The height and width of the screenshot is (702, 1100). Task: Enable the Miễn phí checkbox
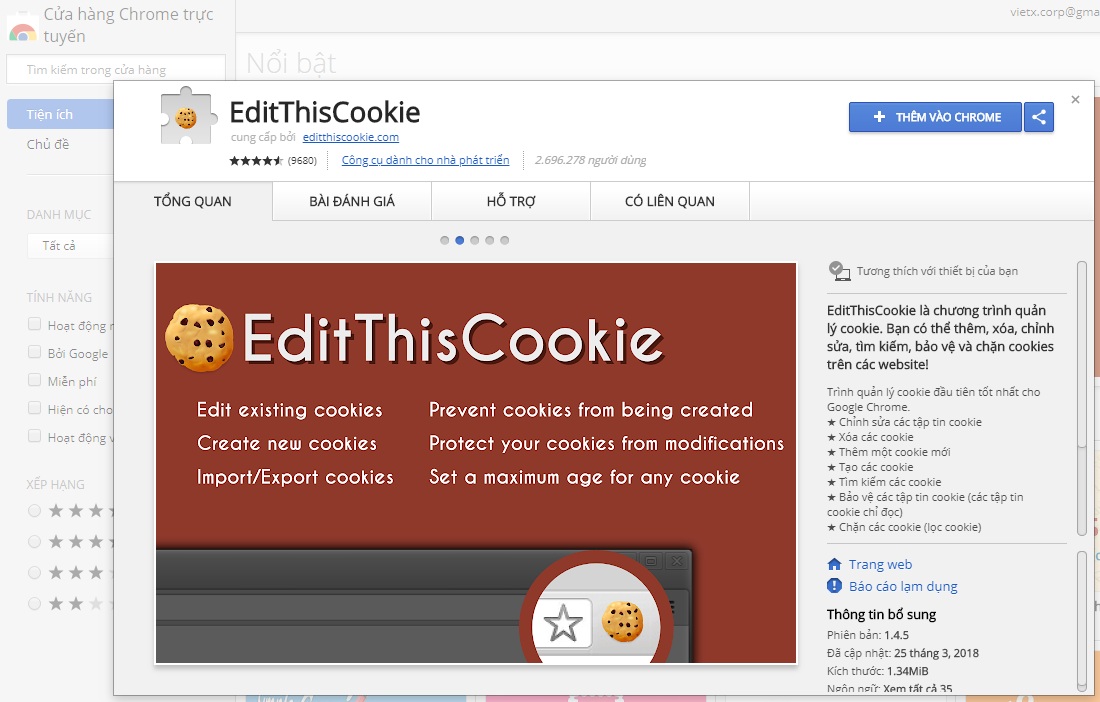tap(34, 380)
